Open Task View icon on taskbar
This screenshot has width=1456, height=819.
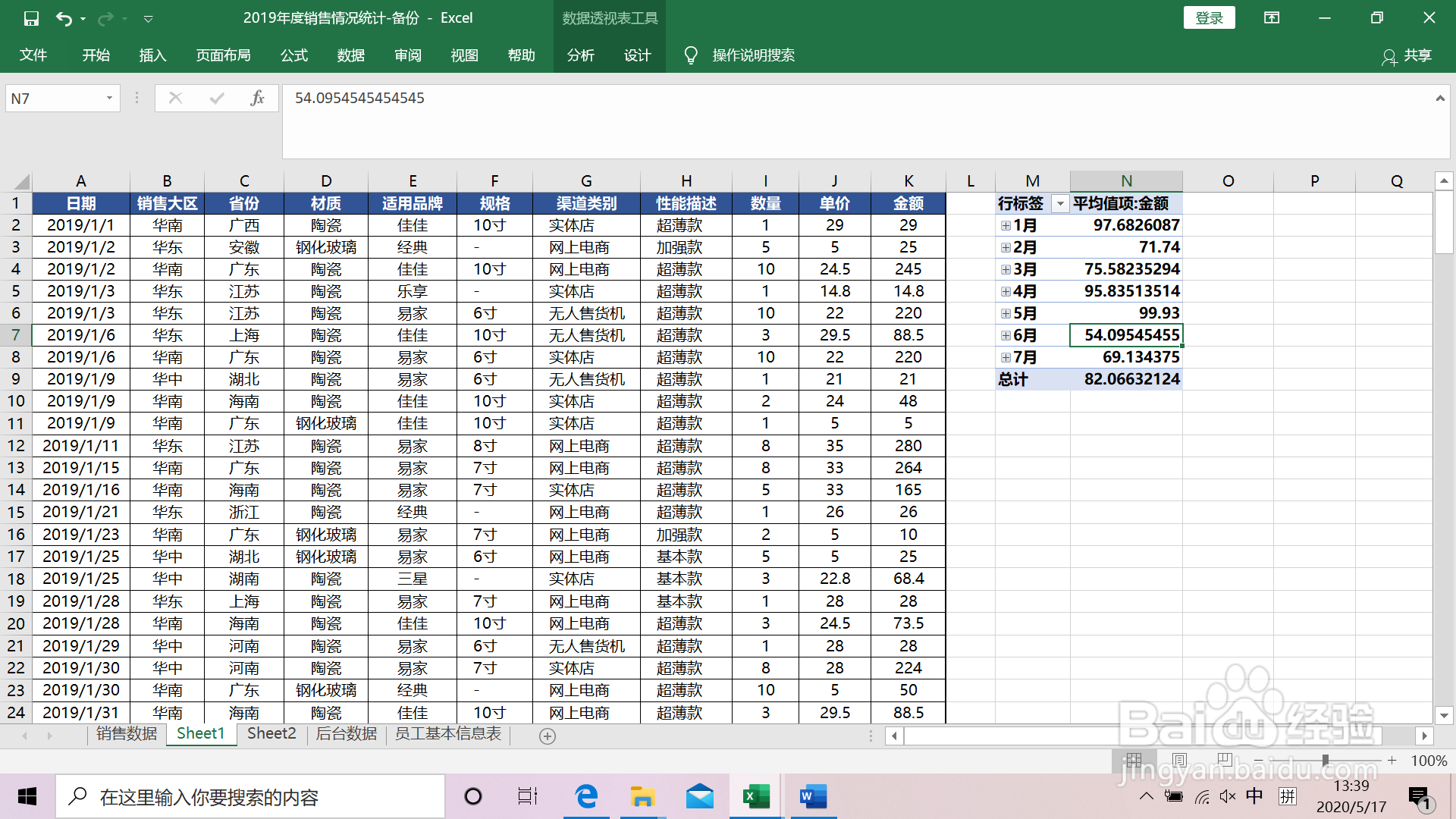528,796
